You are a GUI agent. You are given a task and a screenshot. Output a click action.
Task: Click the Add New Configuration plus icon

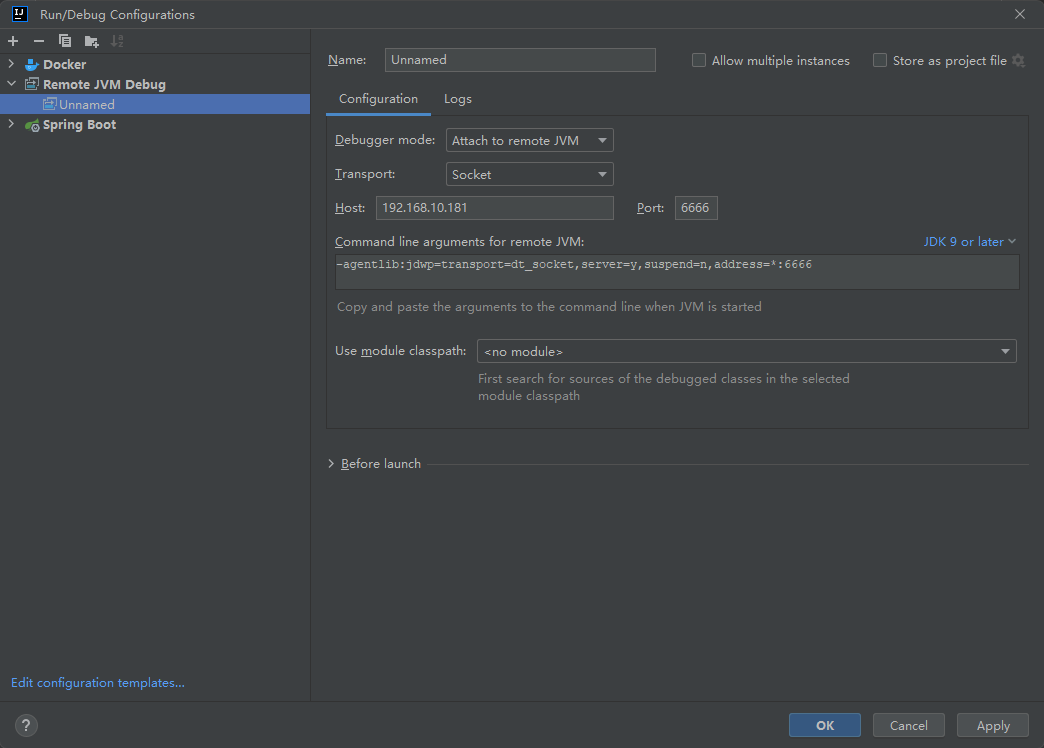click(13, 41)
